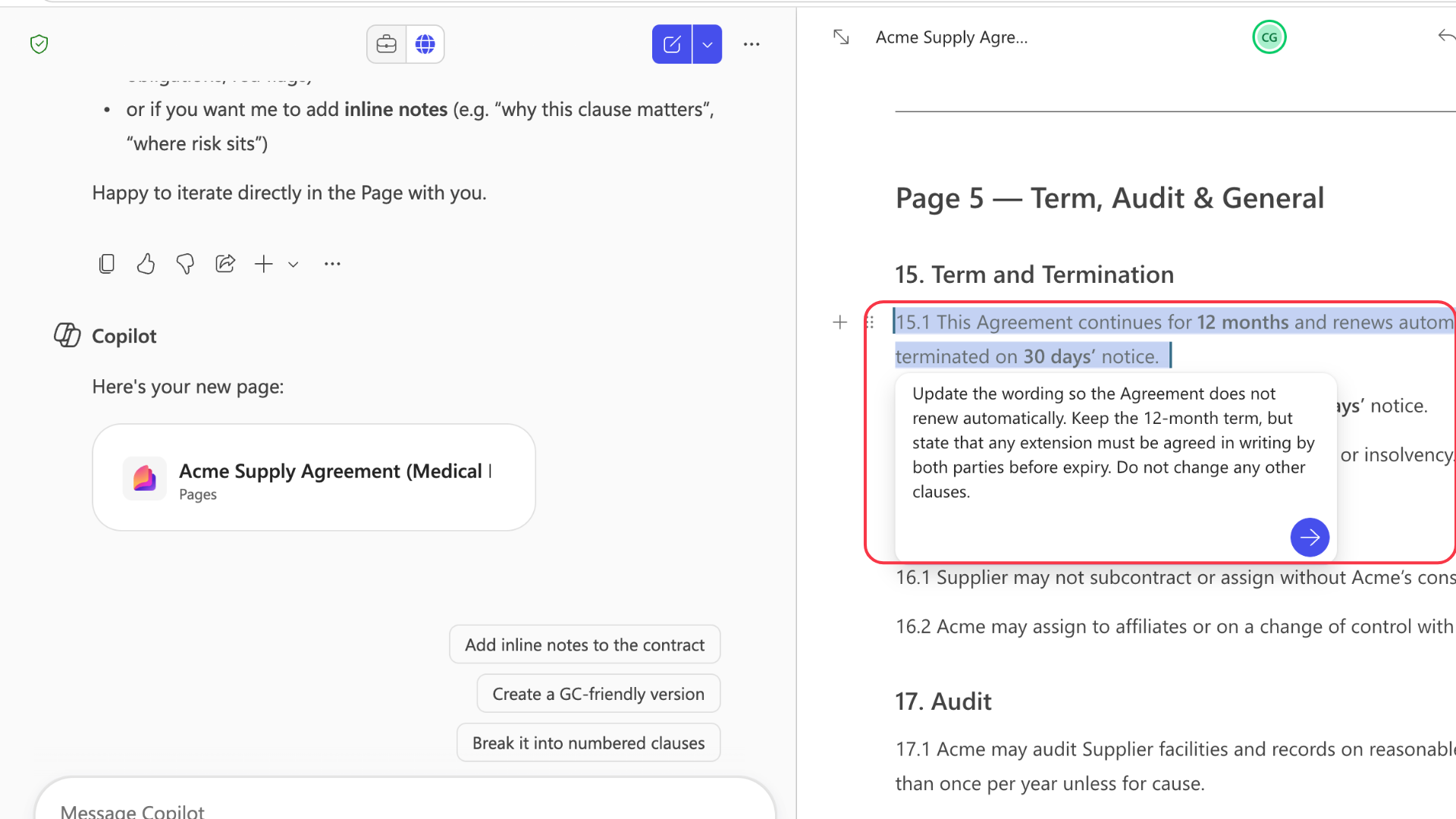Click Add inline notes to the contract

584,644
